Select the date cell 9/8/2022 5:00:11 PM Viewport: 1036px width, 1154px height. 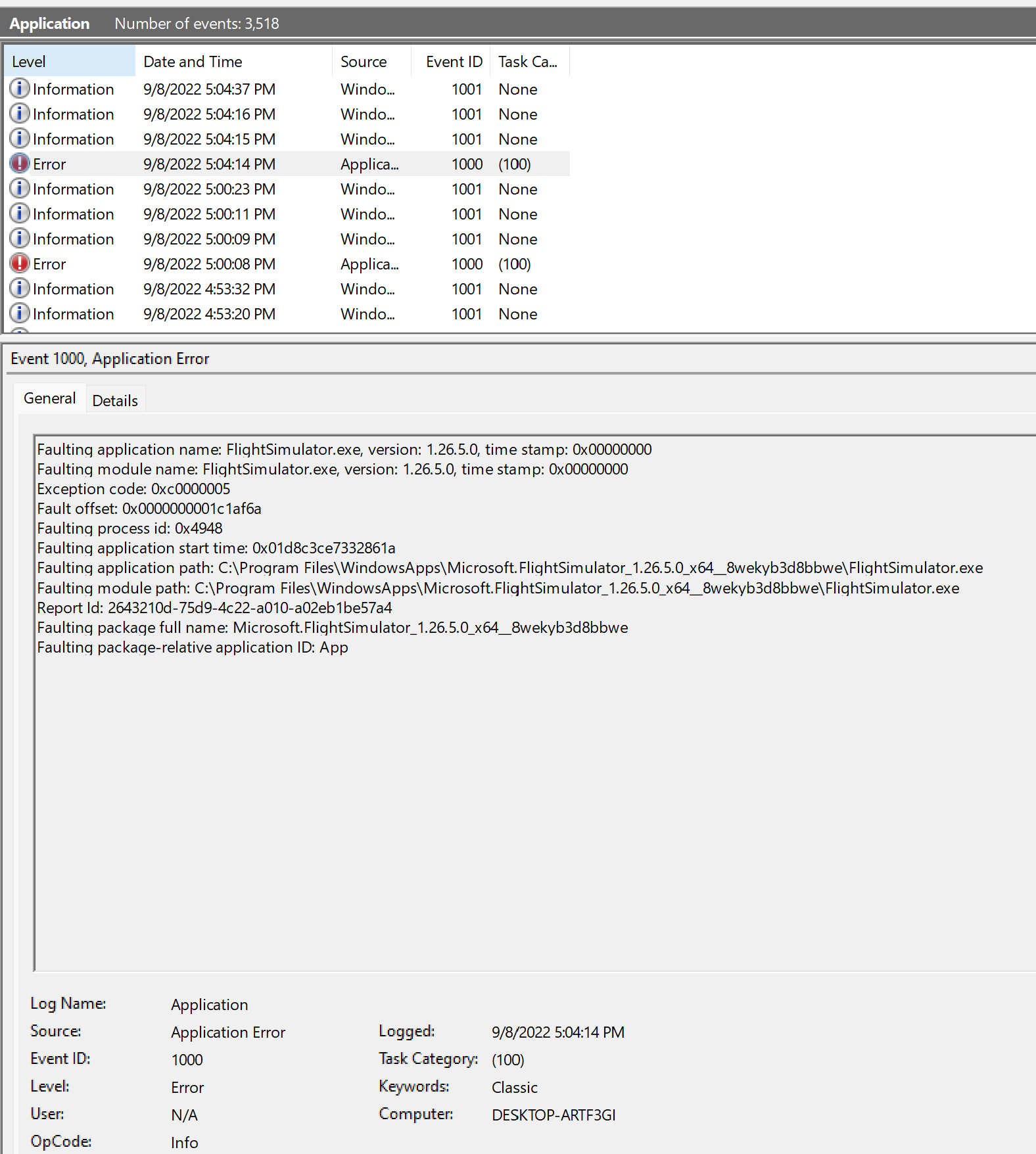pyautogui.click(x=209, y=214)
